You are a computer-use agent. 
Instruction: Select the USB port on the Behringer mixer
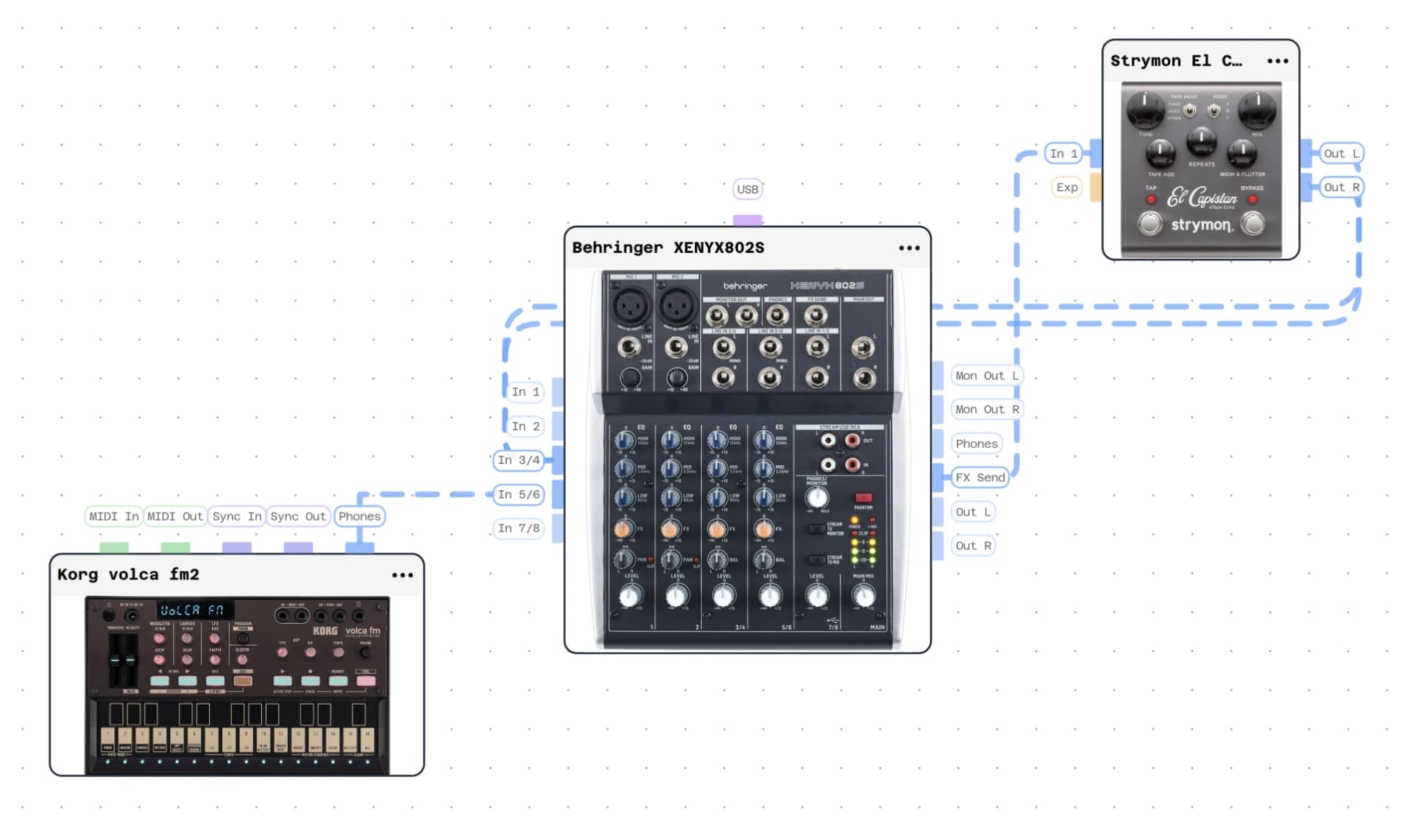[x=748, y=189]
